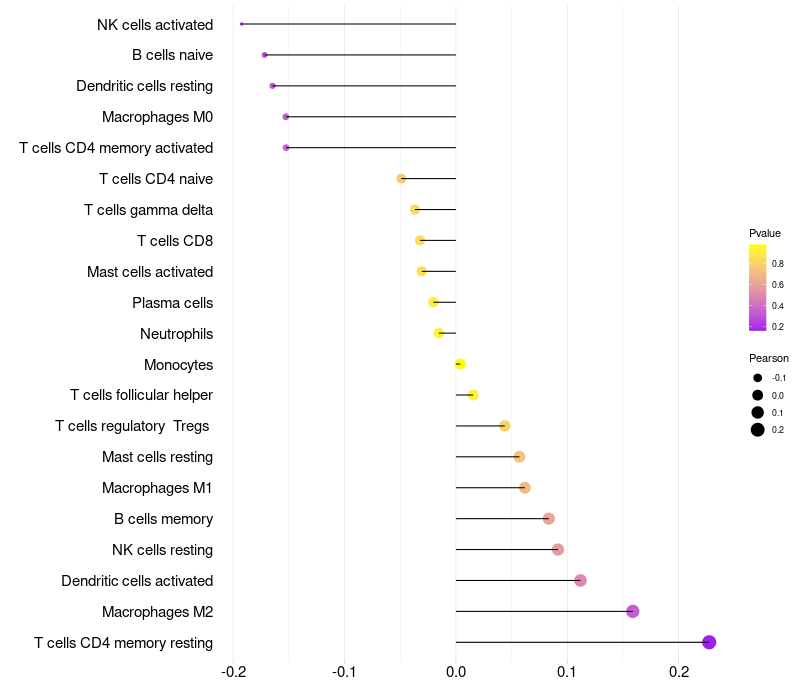Click the T cells regulatory Tregs label

click(132, 426)
